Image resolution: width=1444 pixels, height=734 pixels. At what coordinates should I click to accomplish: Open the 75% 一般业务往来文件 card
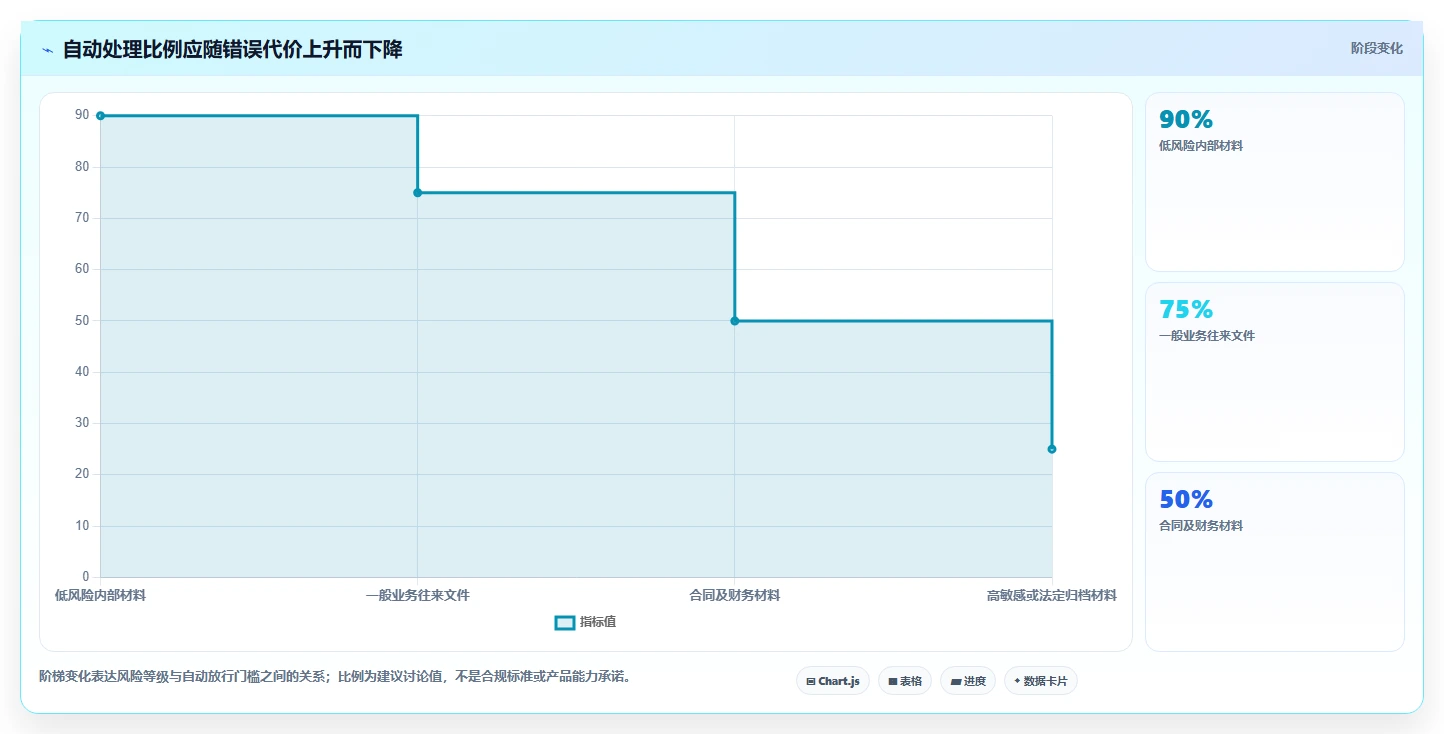click(x=1275, y=372)
